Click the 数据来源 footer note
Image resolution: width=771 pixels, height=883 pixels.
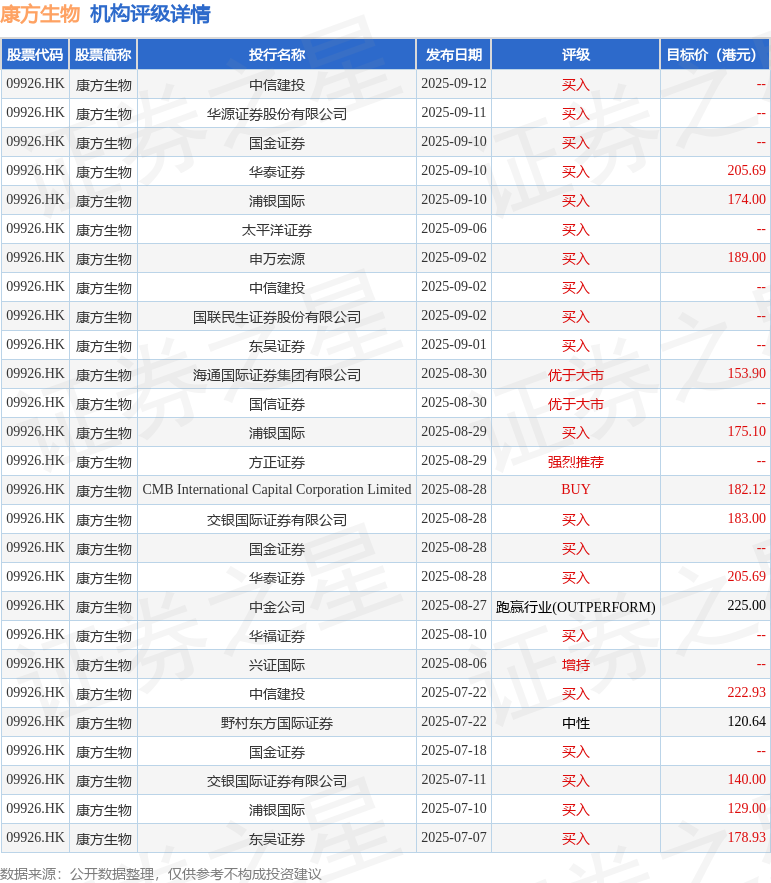pyautogui.click(x=161, y=874)
